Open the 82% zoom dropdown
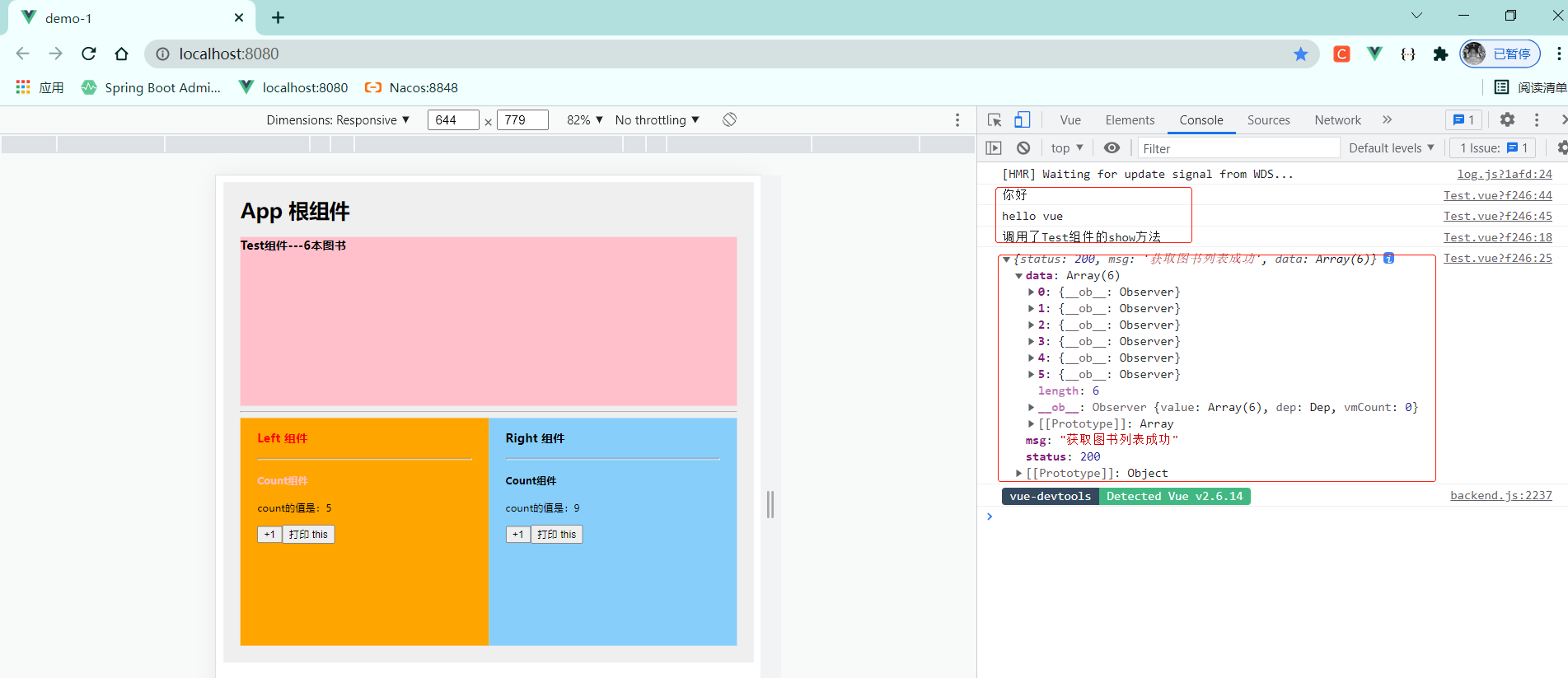 [x=585, y=120]
